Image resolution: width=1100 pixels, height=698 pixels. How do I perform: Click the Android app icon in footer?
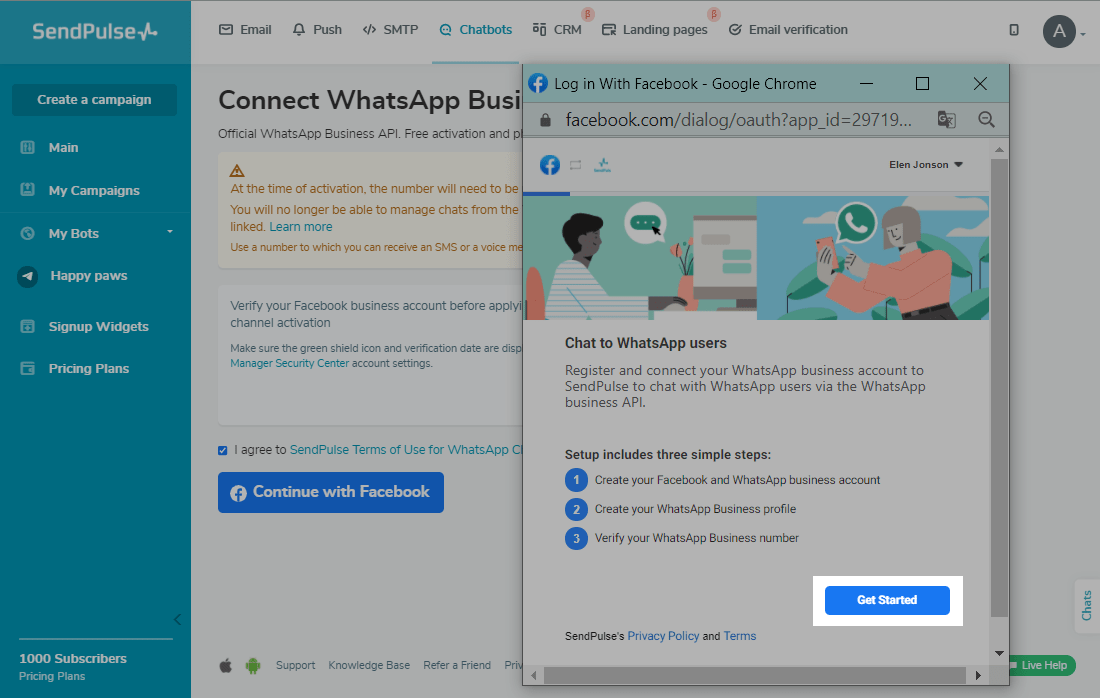pyautogui.click(x=253, y=665)
